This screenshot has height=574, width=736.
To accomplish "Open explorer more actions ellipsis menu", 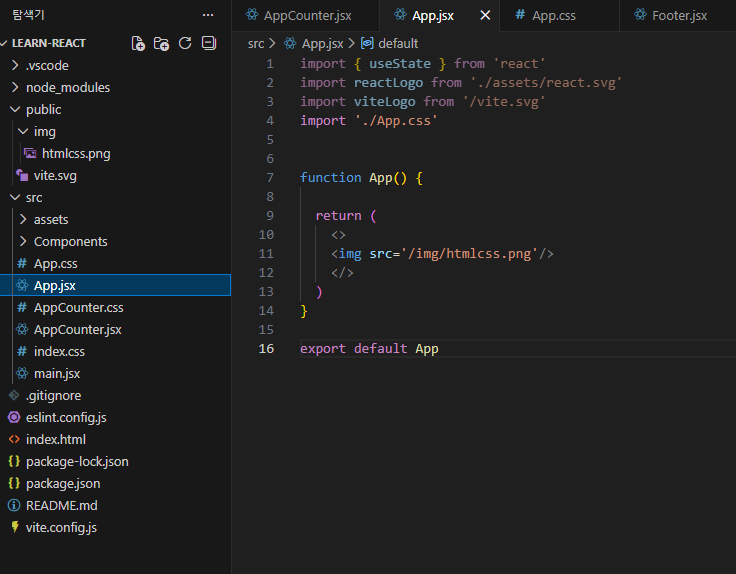I will coord(208,15).
